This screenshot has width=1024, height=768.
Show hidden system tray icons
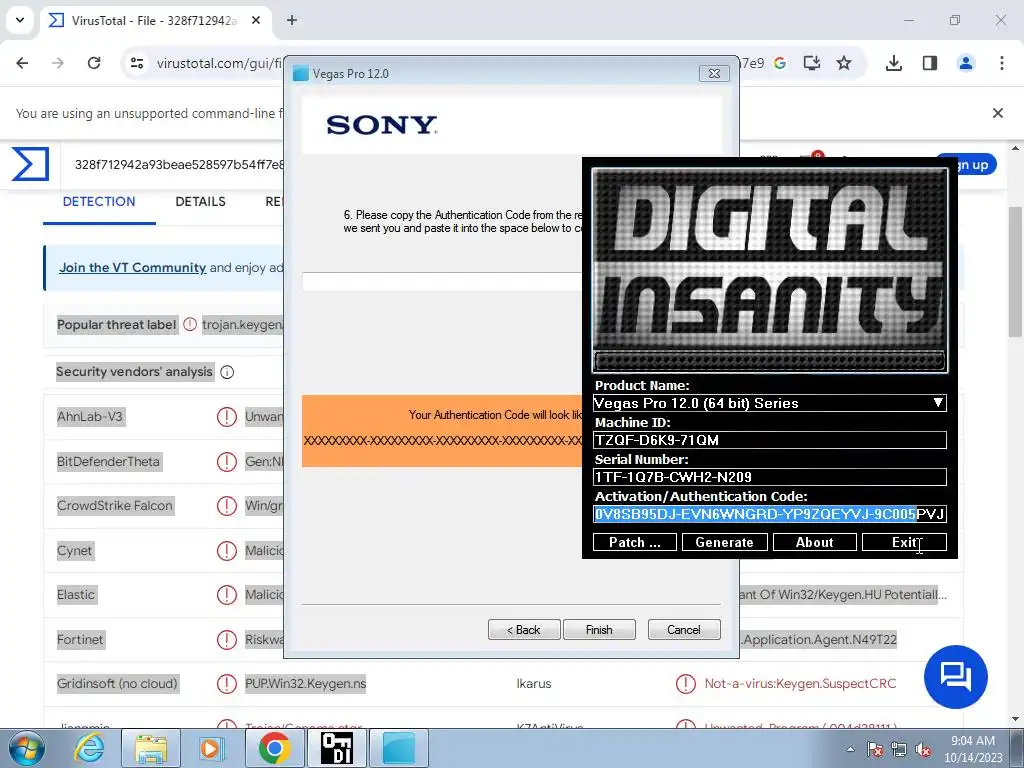tap(850, 749)
